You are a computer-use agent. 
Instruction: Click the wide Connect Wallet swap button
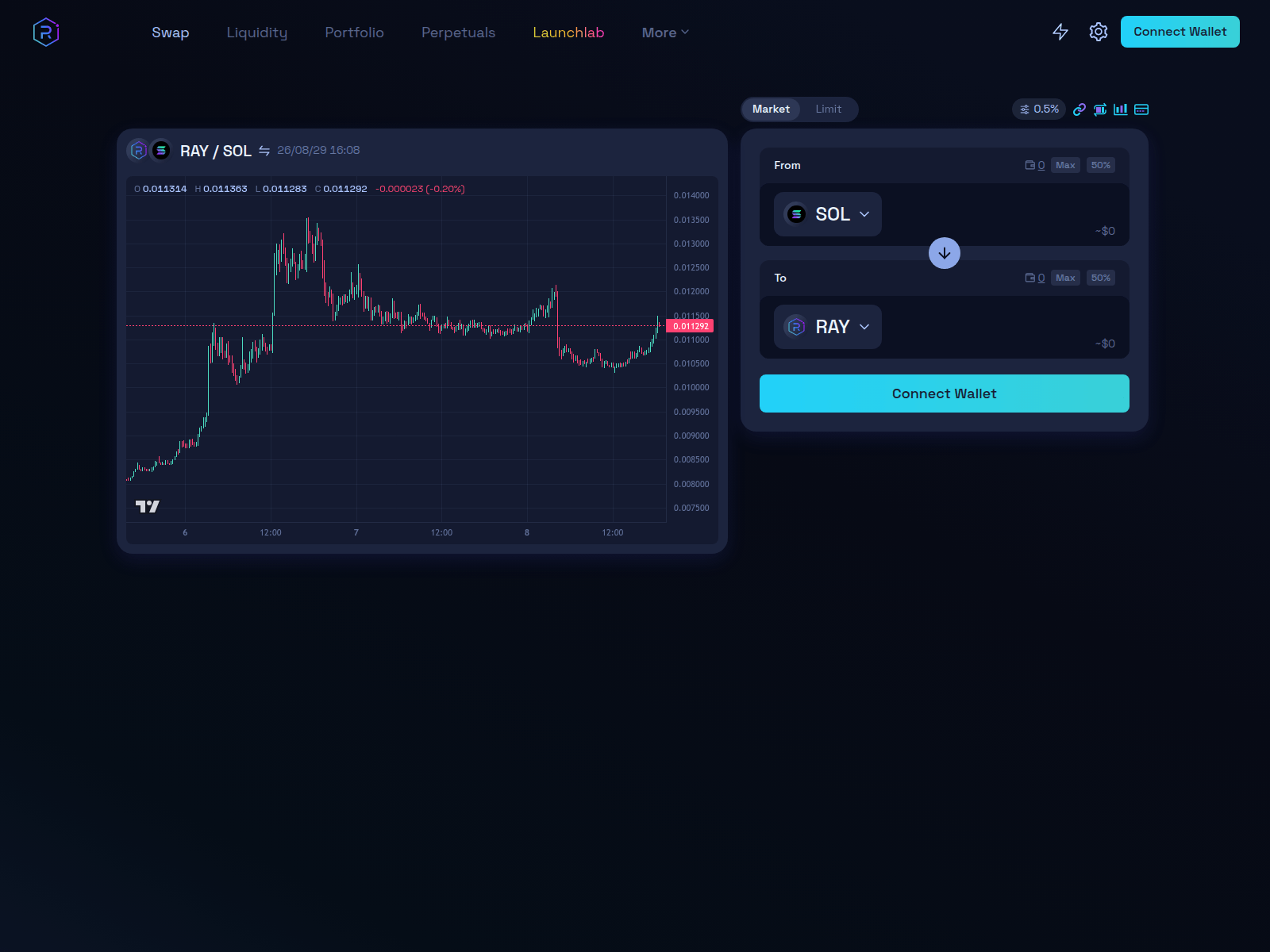tap(945, 393)
